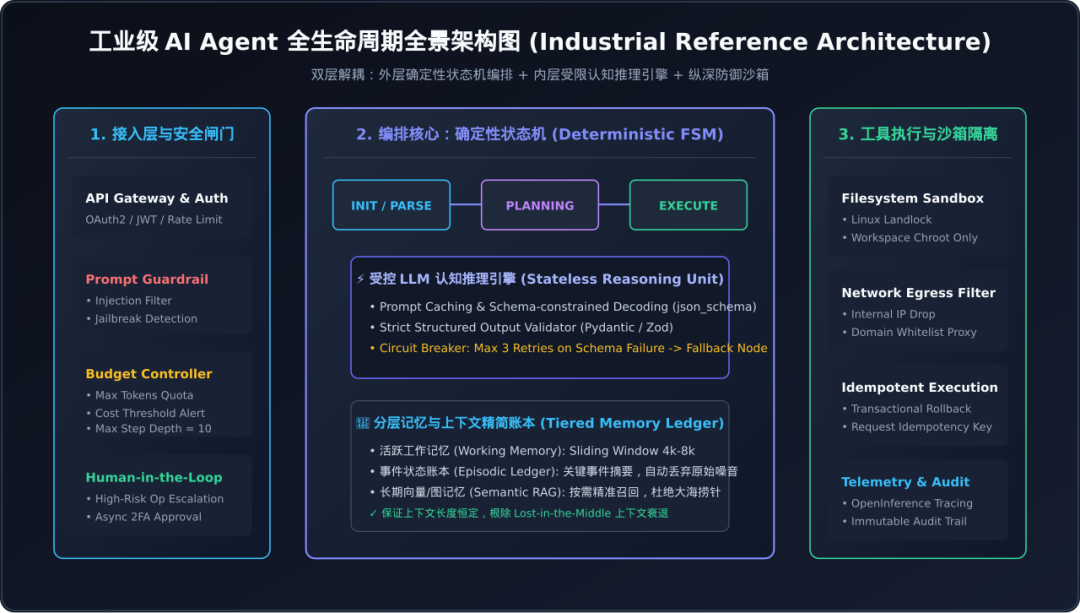Click the OAuth2 / JWT / Rate Limit line

point(154,220)
